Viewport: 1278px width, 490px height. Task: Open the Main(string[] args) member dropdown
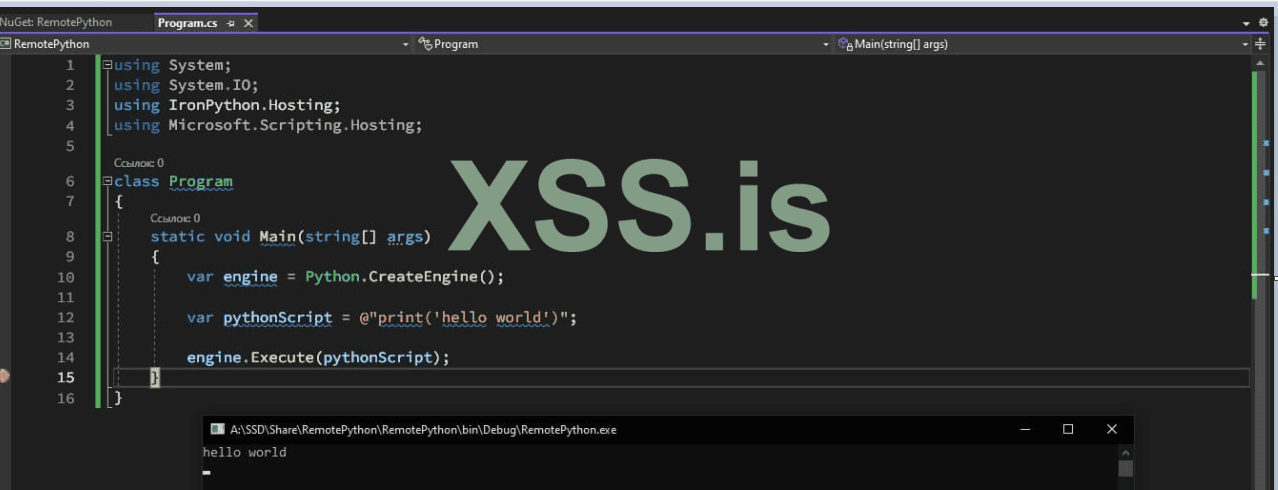coord(1044,44)
